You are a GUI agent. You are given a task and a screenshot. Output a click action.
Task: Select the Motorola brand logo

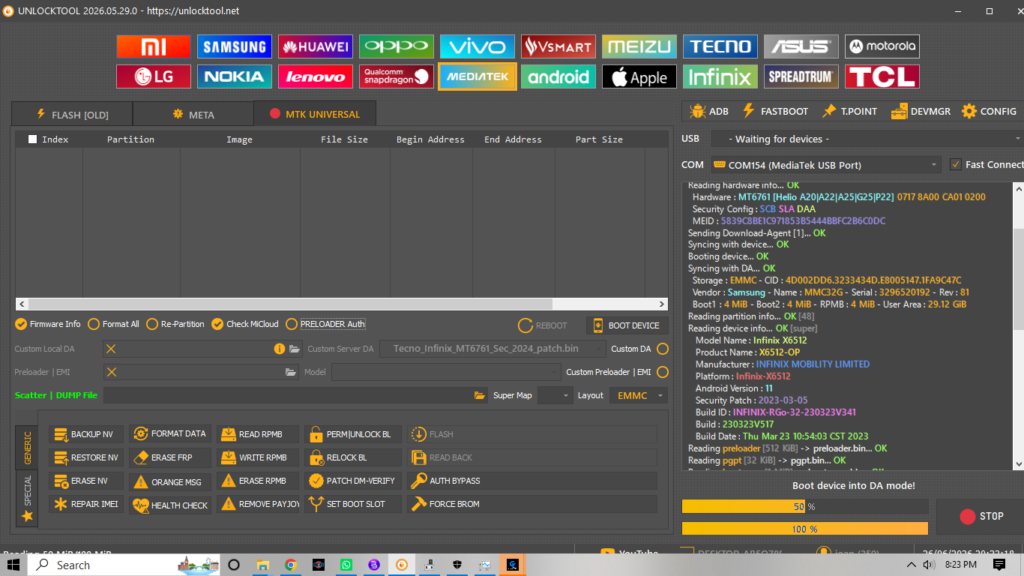click(882, 46)
